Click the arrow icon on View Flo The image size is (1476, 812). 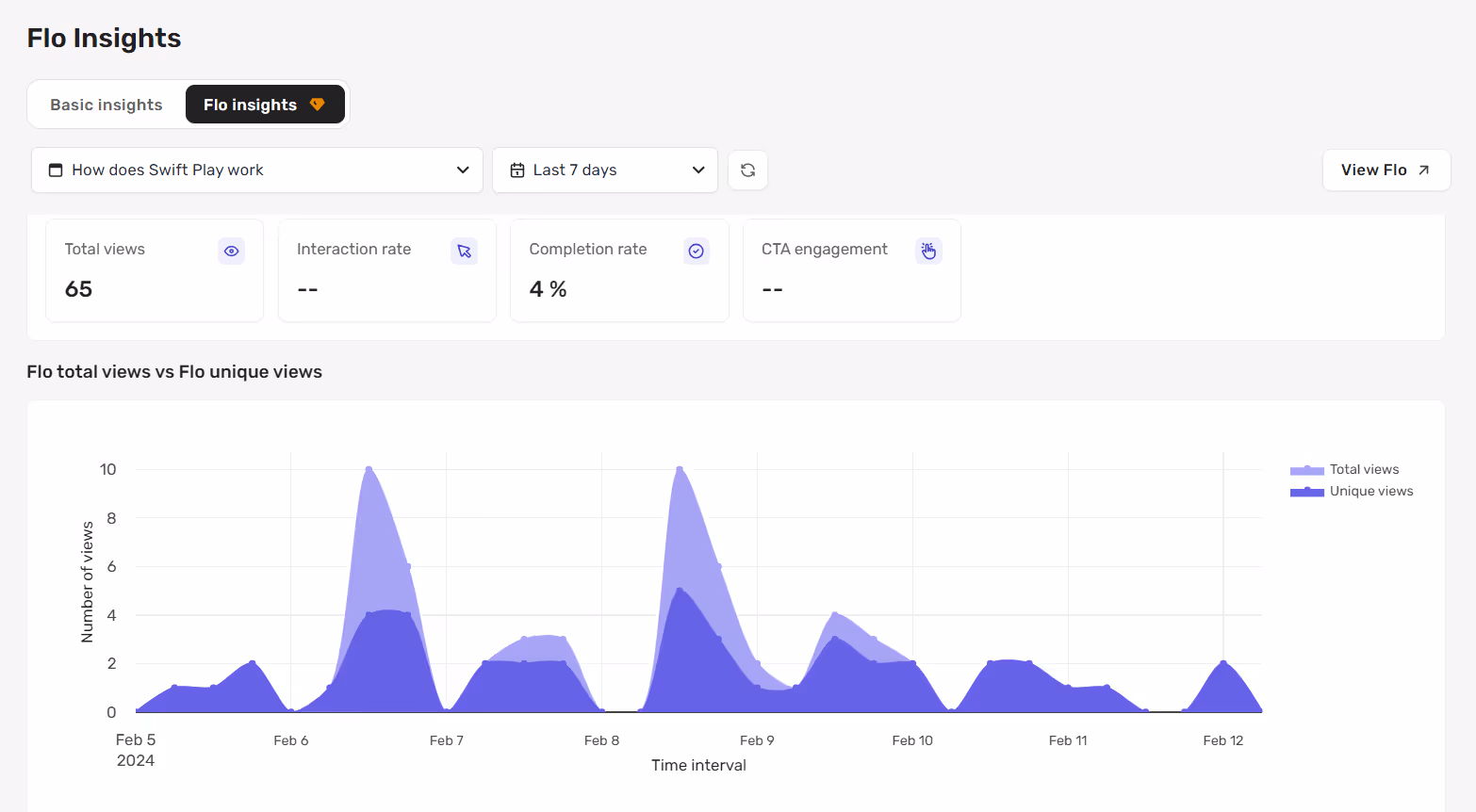coord(1424,171)
